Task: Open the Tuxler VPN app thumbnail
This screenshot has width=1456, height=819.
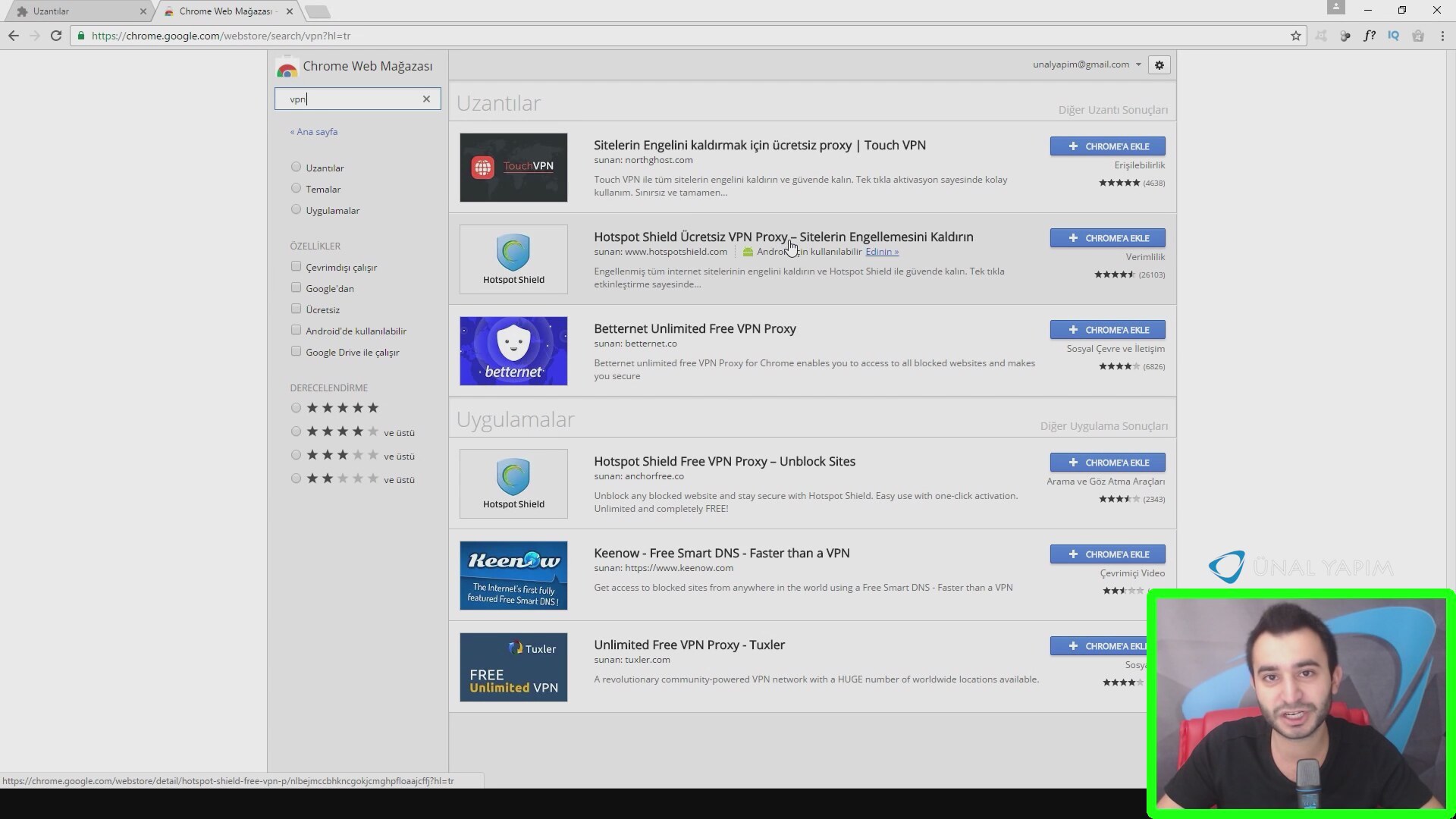Action: click(513, 667)
